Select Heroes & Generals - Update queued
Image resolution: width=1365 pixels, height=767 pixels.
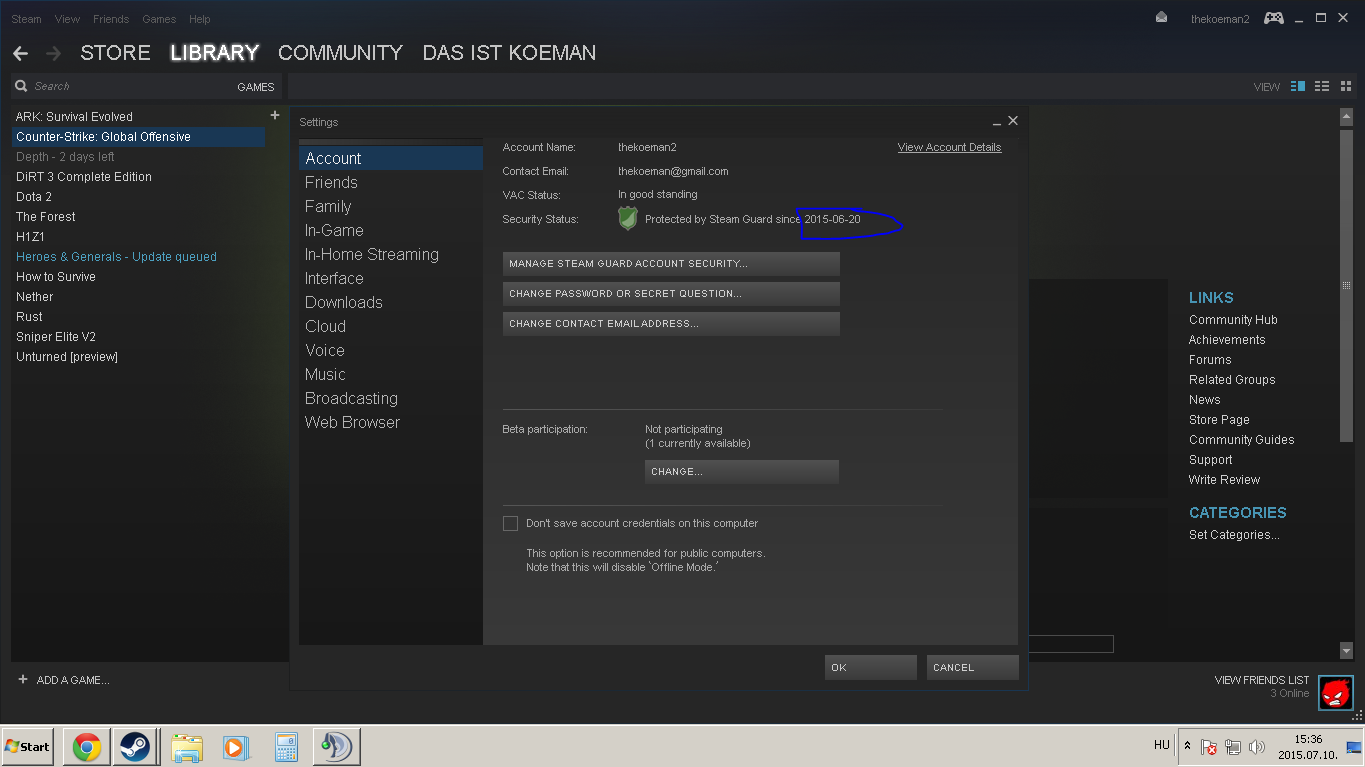[x=139, y=257]
